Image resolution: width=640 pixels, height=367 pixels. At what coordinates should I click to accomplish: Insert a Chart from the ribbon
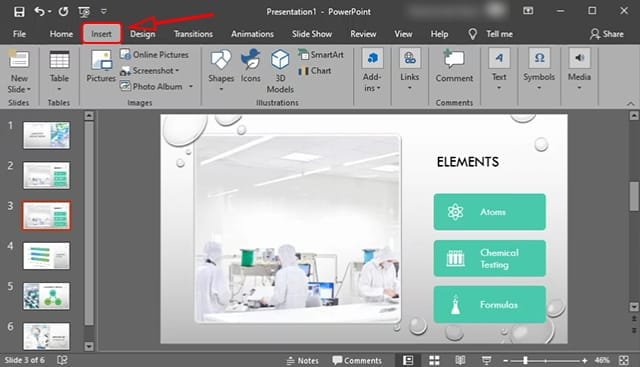(315, 71)
